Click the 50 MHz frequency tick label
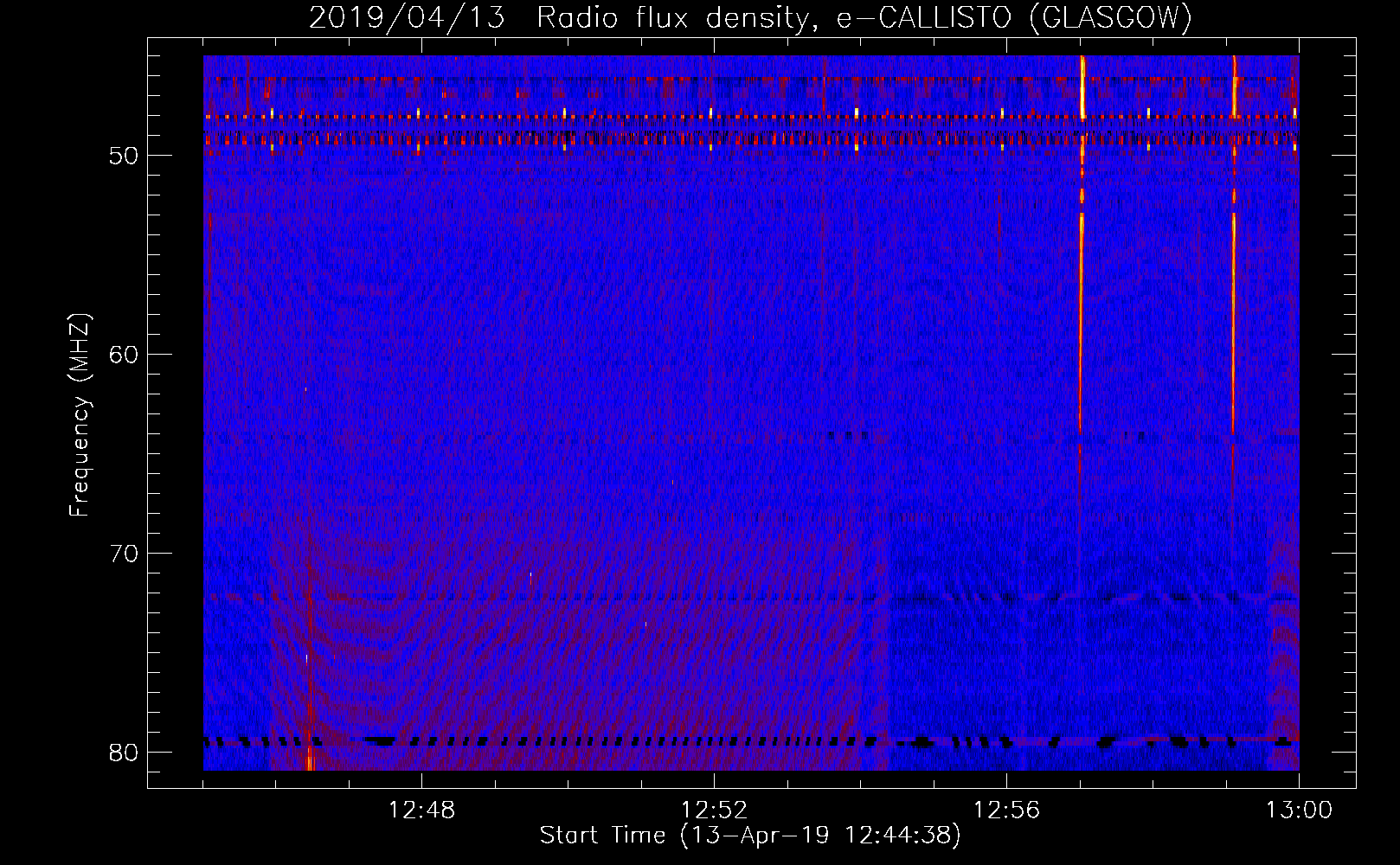This screenshot has width=1400, height=865. pyautogui.click(x=124, y=156)
